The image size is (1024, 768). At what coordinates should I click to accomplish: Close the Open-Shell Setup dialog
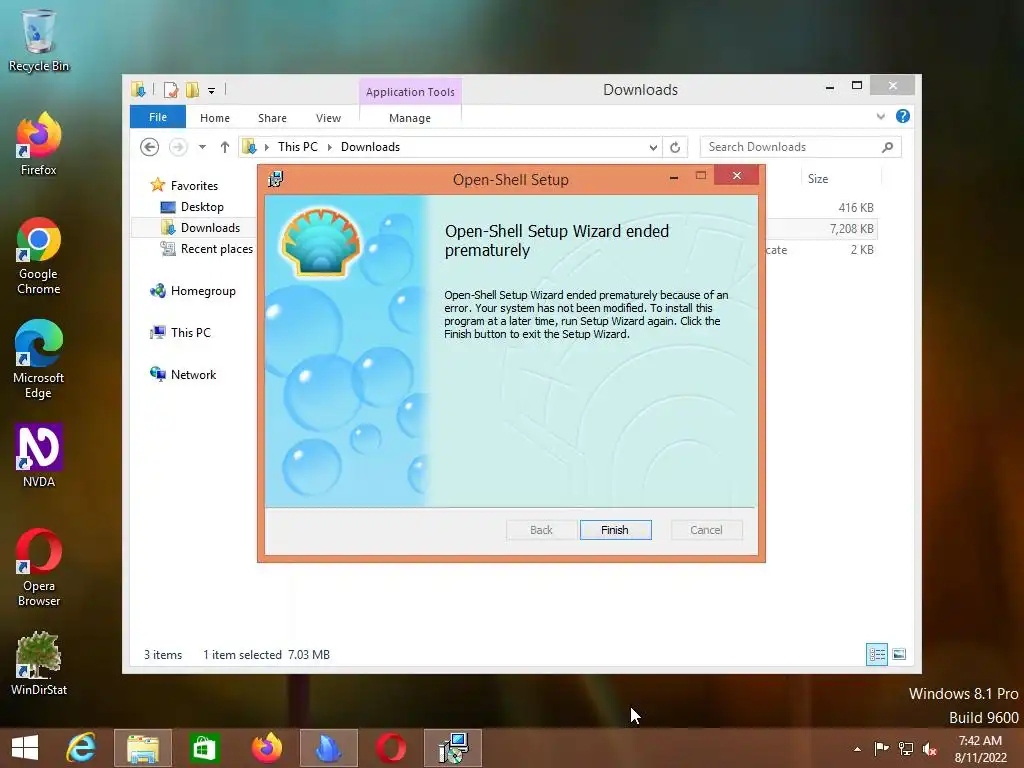click(x=736, y=176)
